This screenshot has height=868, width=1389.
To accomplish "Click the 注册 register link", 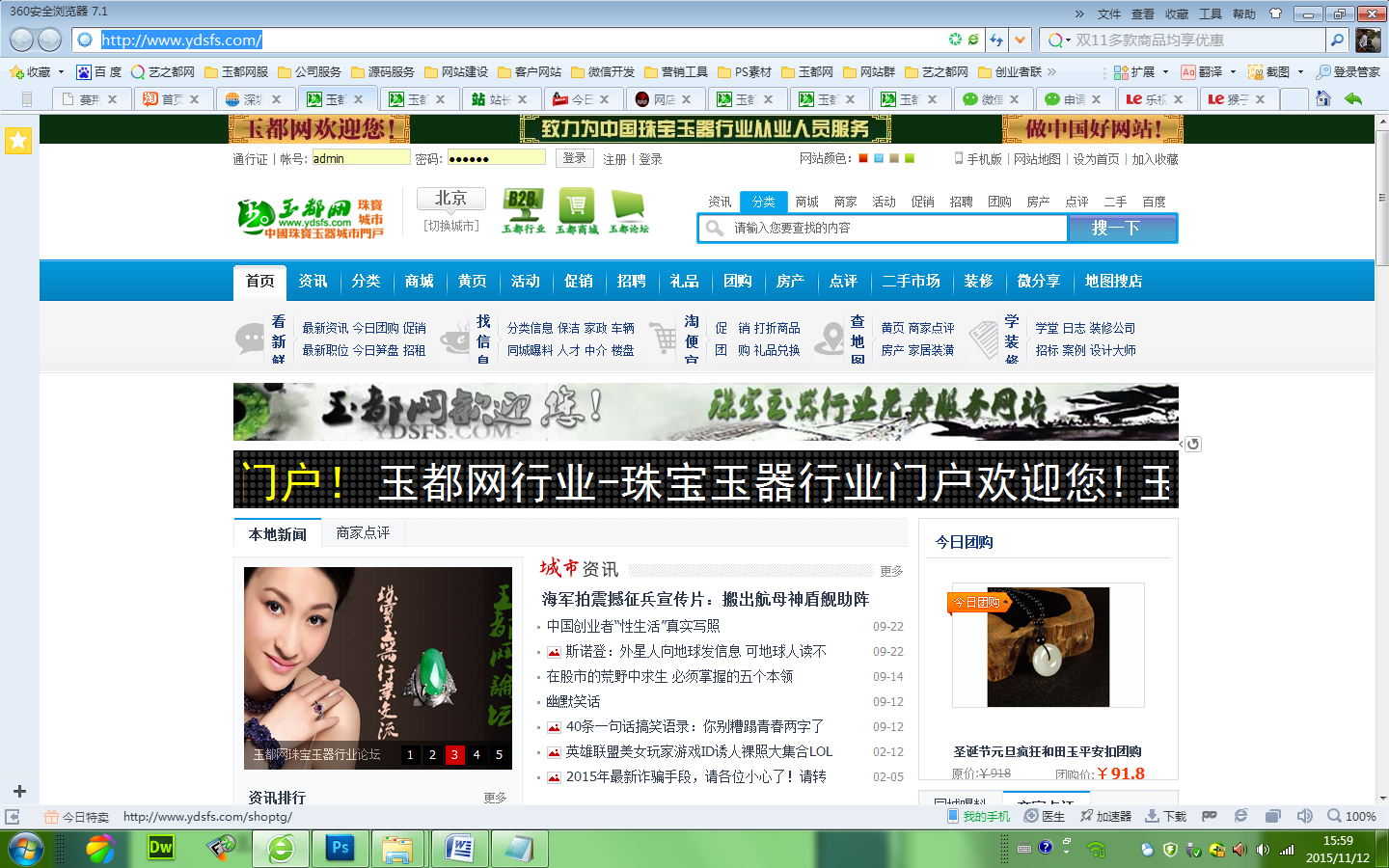I will (614, 159).
